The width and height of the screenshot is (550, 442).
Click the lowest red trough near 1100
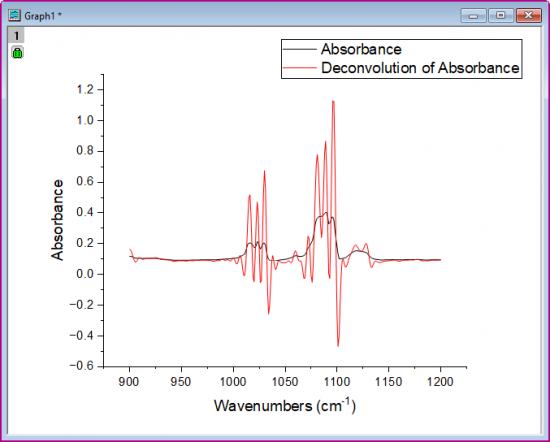click(338, 346)
